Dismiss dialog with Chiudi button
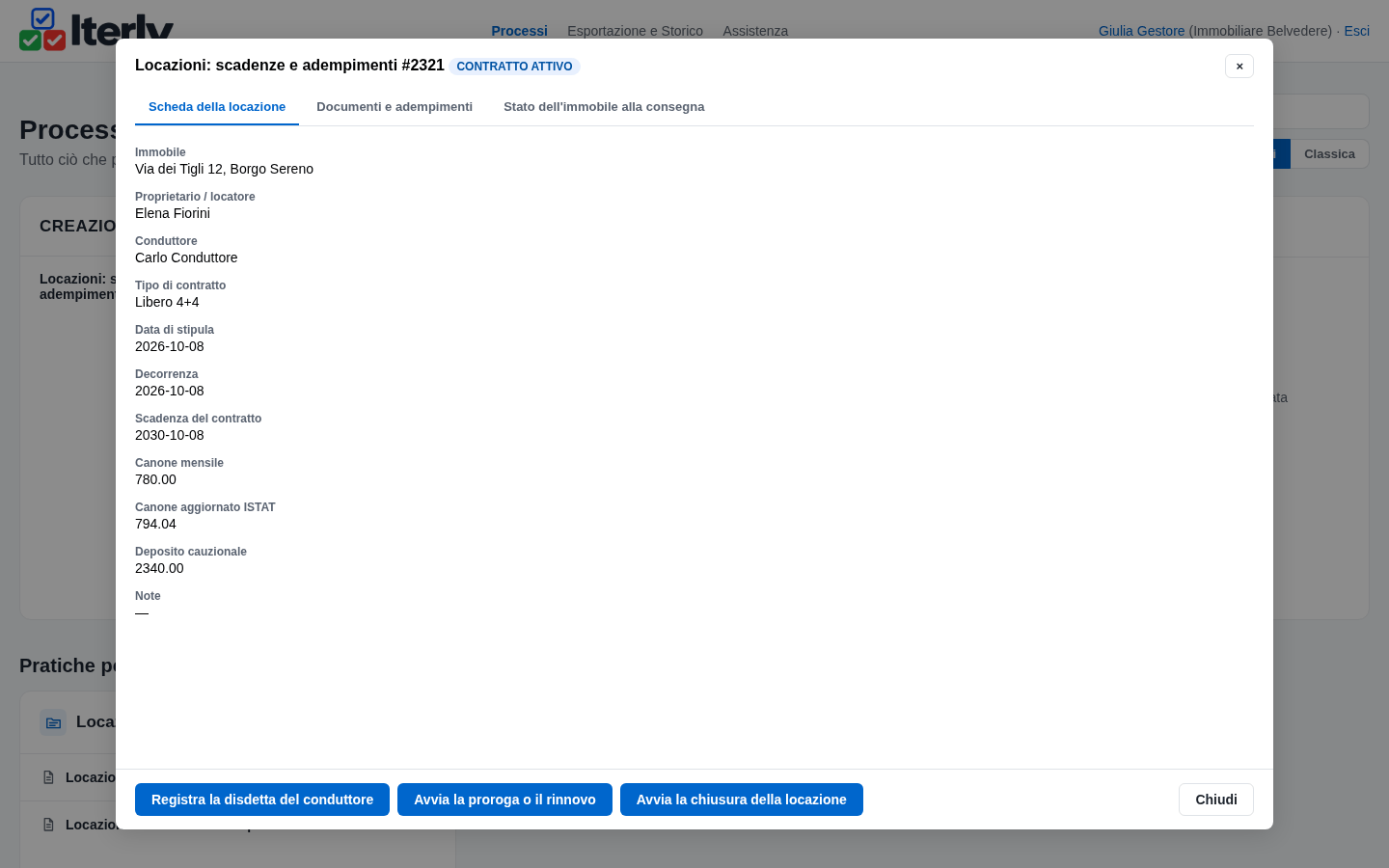The image size is (1389, 868). (x=1216, y=800)
